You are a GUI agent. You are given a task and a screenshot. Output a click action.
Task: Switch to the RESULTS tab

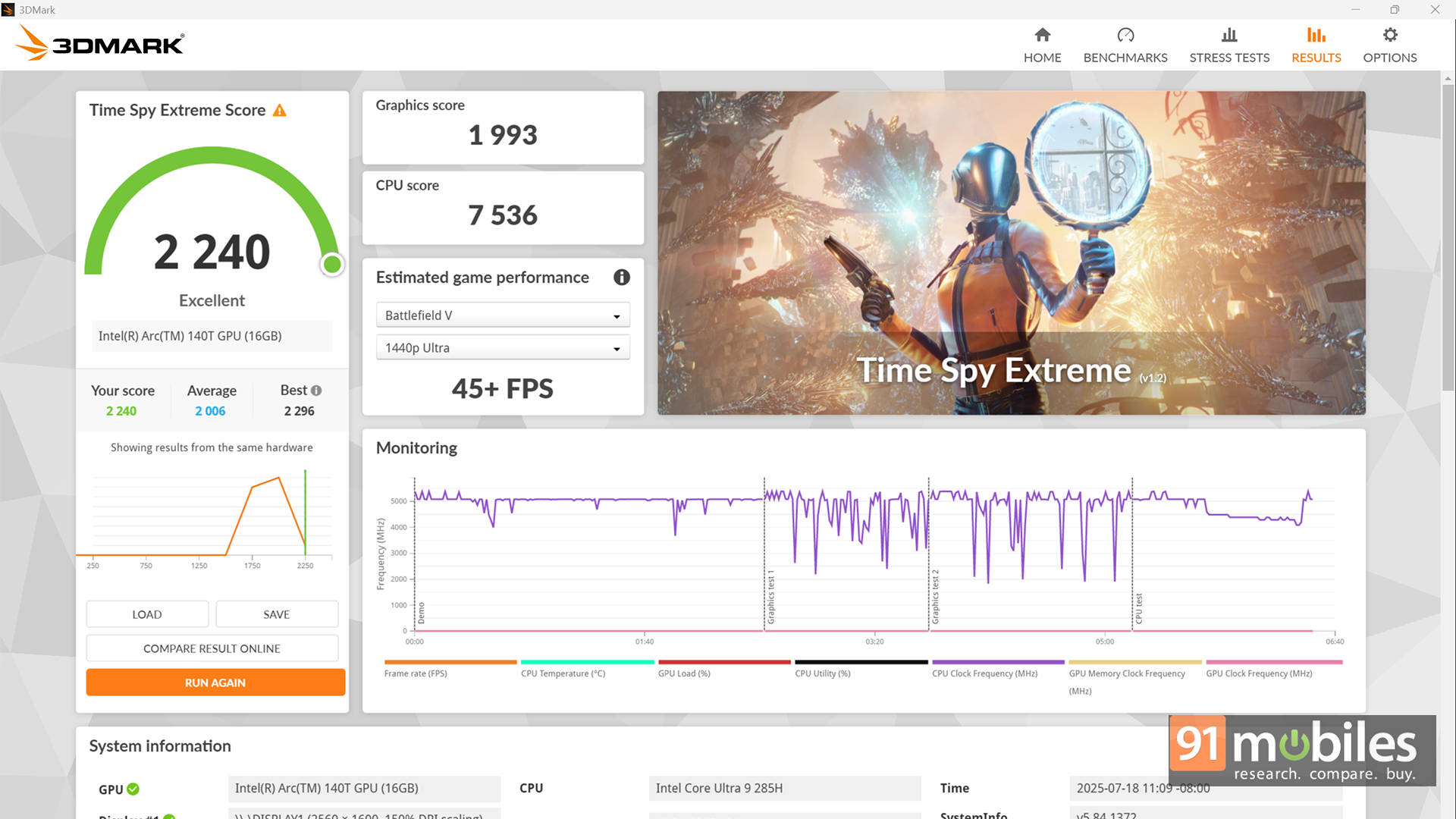(x=1316, y=45)
